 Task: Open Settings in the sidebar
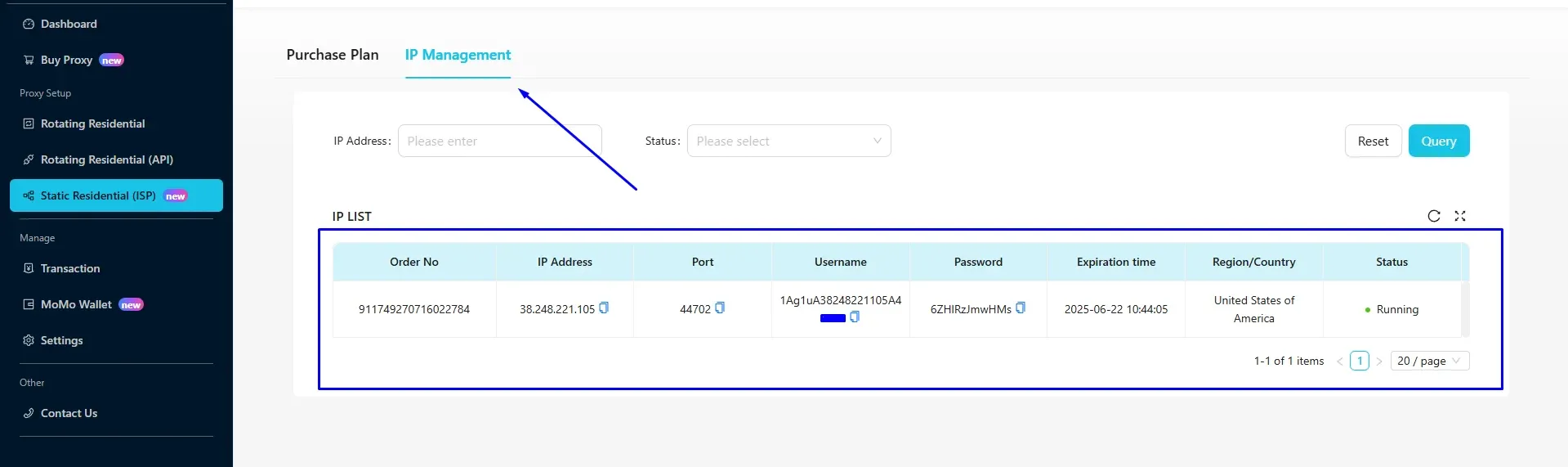(61, 340)
